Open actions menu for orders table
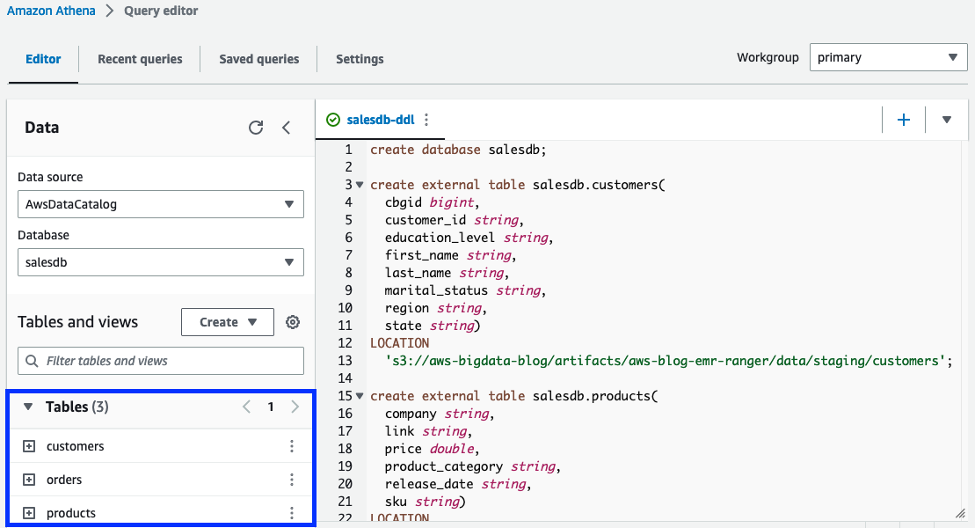977x529 pixels. click(x=292, y=480)
